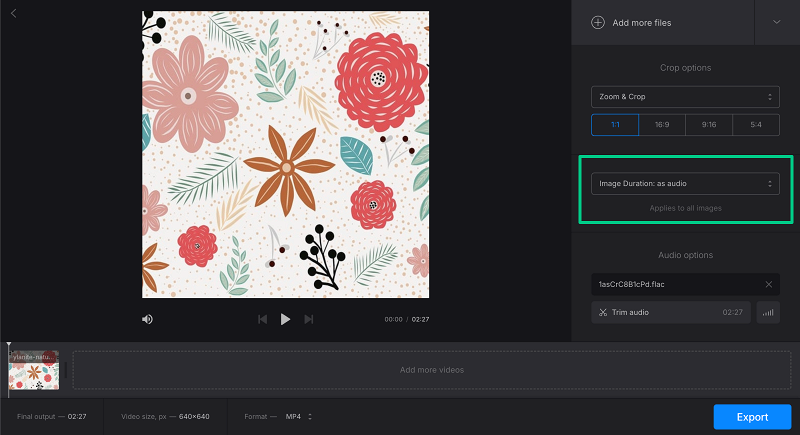Select the 1:1 aspect ratio
The width and height of the screenshot is (800, 435).
(615, 124)
